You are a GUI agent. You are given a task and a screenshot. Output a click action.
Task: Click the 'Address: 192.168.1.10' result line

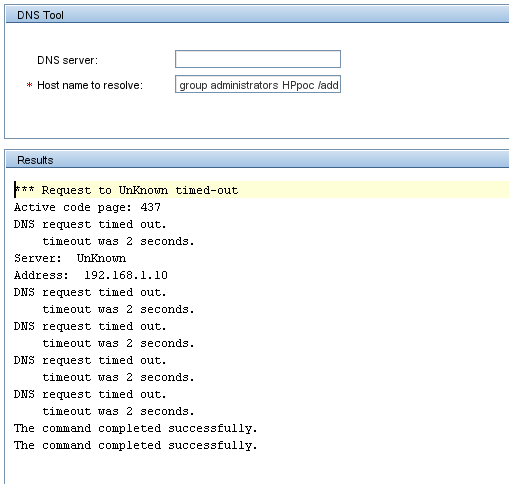click(91, 275)
